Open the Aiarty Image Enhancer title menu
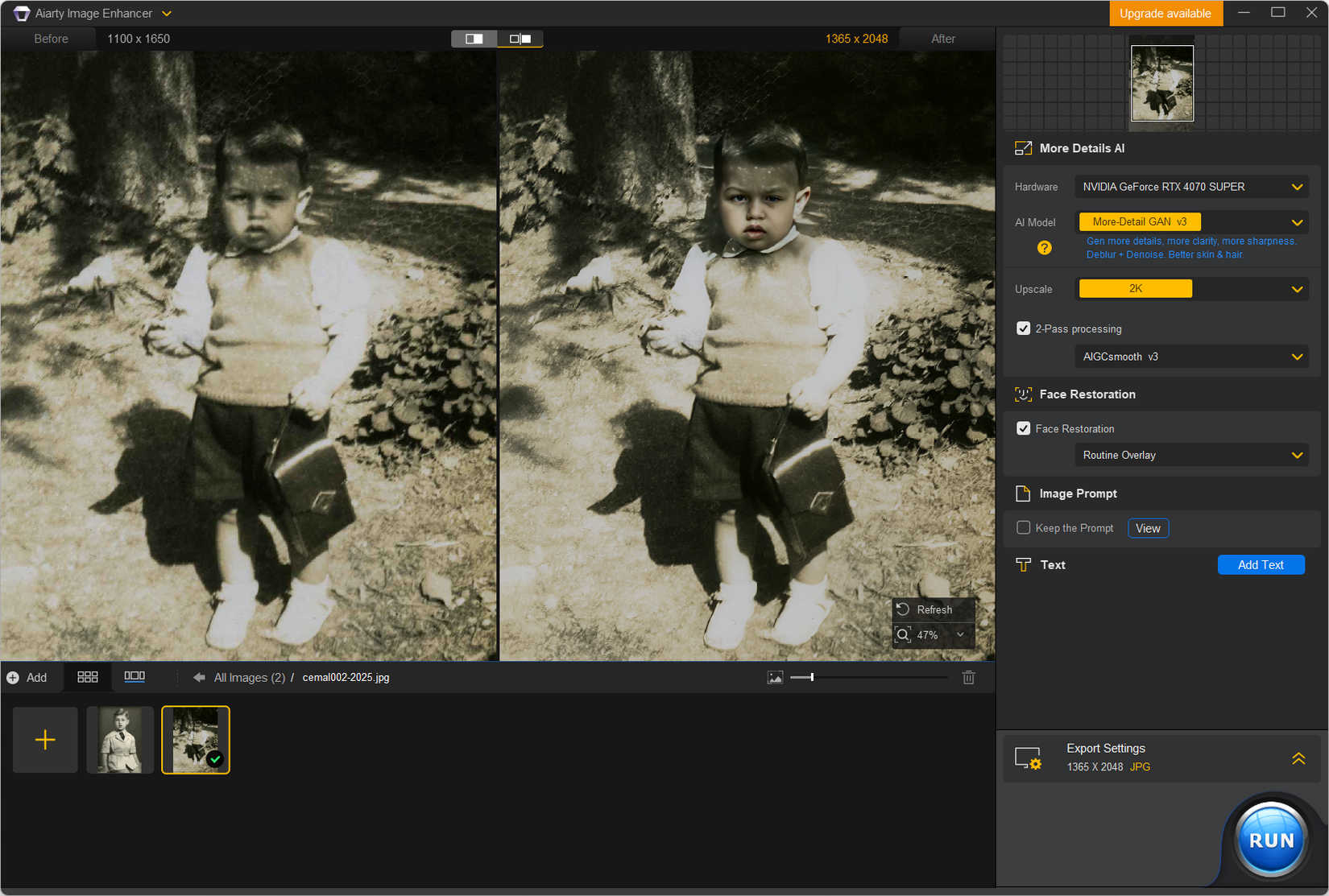Screen dimensions: 1329x896 point(167,14)
